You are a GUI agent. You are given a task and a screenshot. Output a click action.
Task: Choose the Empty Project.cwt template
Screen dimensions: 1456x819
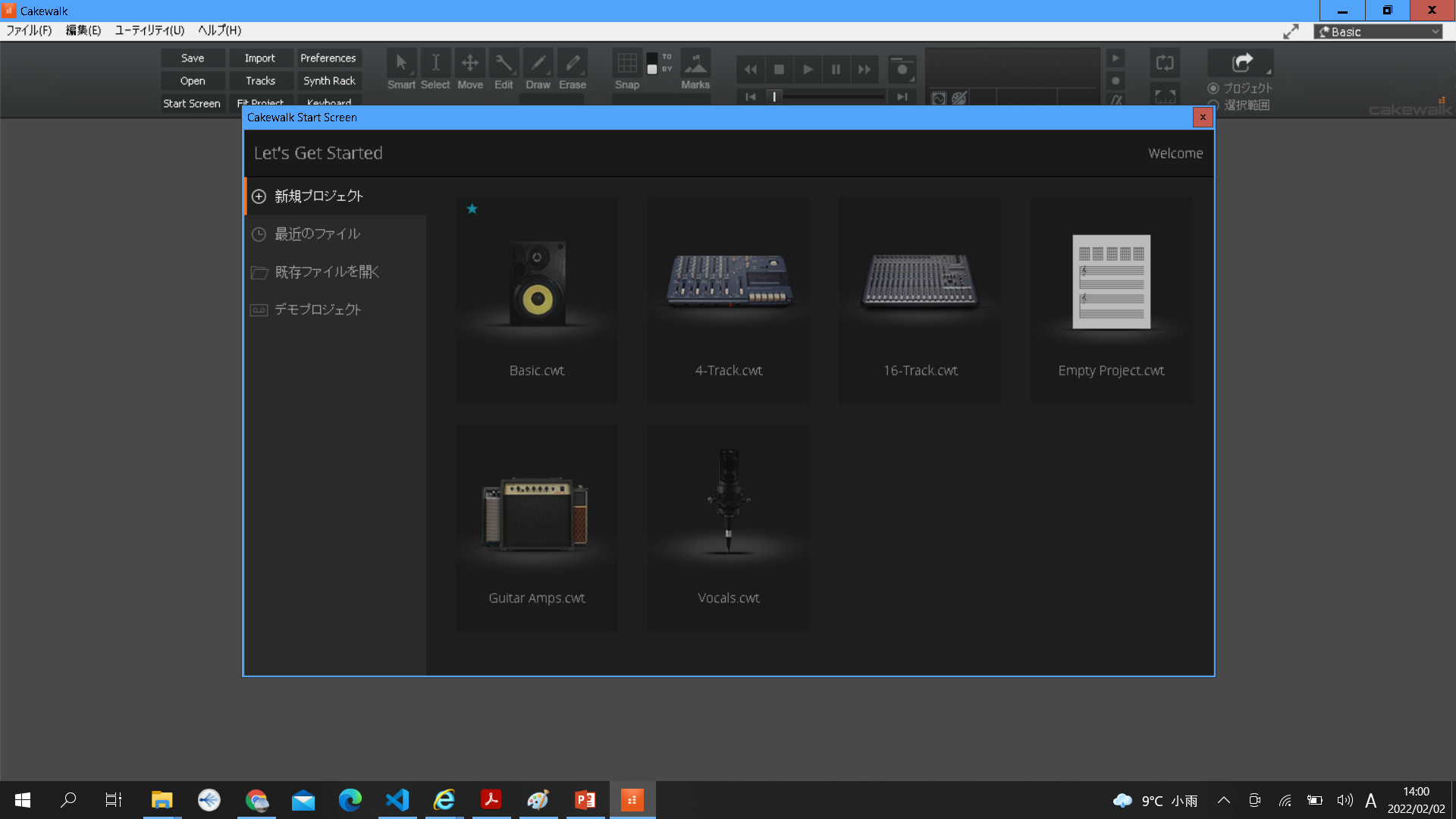click(1111, 301)
